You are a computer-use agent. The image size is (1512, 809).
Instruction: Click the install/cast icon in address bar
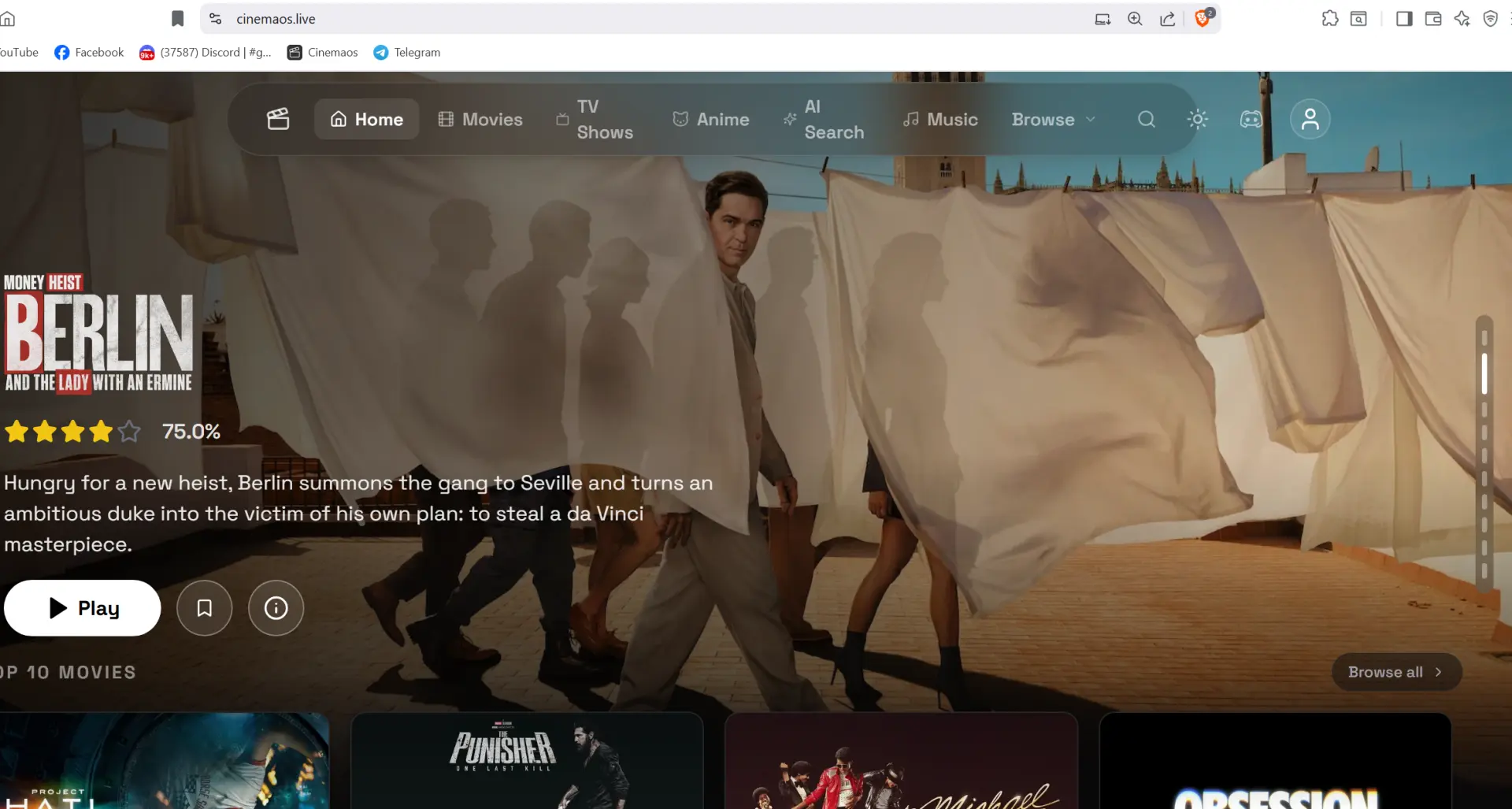pyautogui.click(x=1102, y=19)
